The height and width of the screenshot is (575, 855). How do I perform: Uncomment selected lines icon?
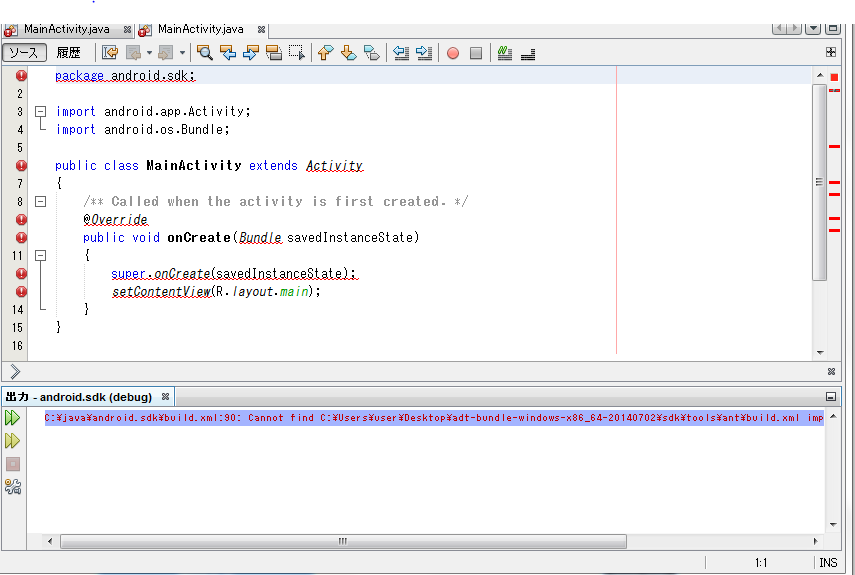pyautogui.click(x=528, y=54)
